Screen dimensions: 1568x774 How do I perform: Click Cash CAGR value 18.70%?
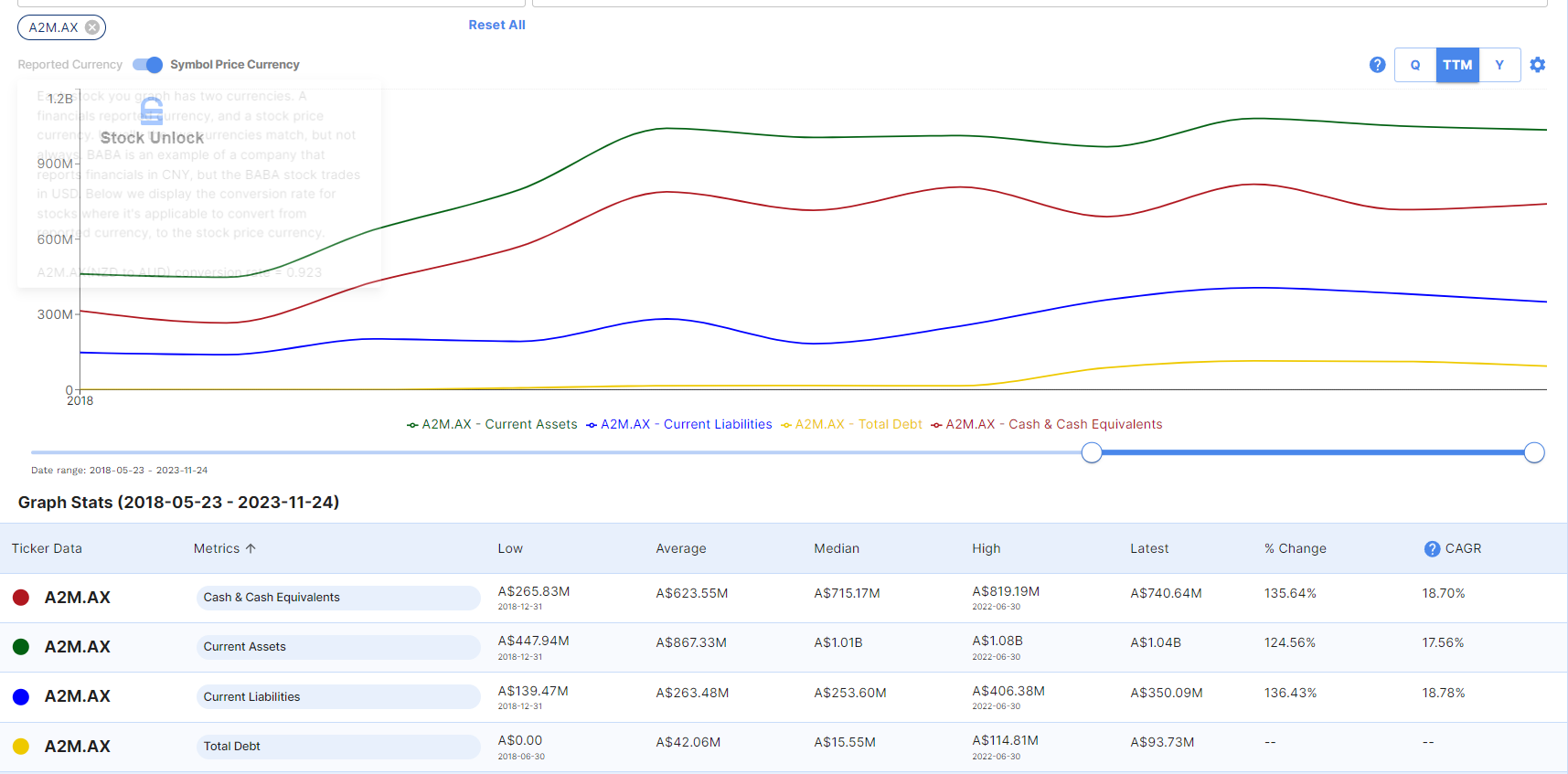pos(1444,593)
